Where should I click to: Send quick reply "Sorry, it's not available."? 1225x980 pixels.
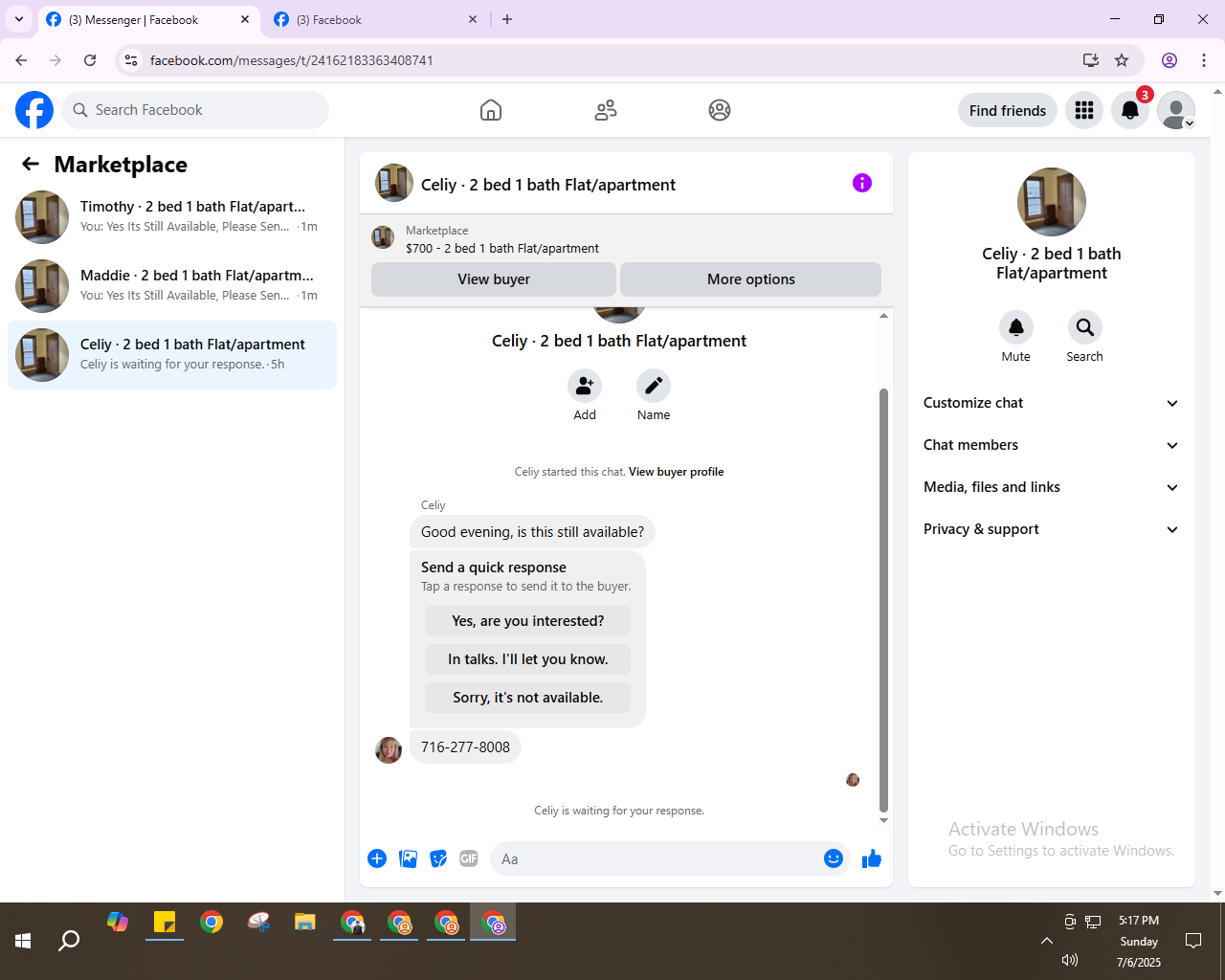(528, 698)
